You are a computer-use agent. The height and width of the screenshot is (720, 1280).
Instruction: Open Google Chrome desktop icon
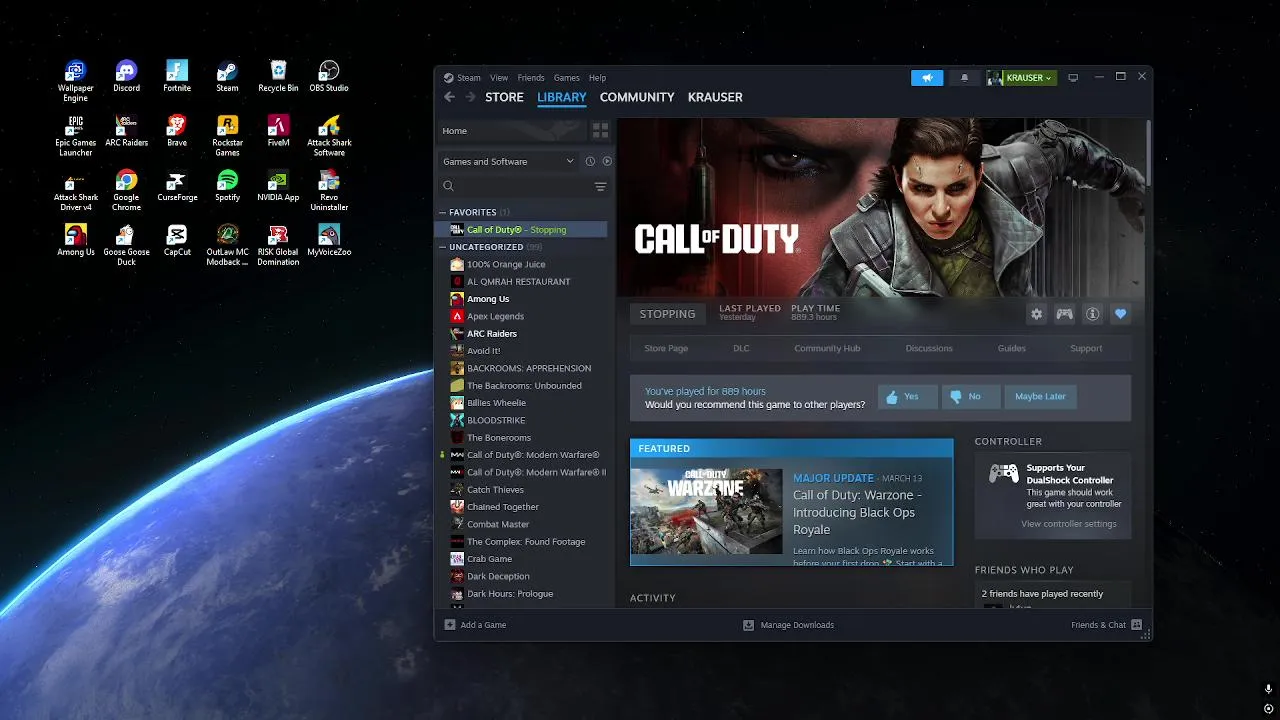[x=126, y=191]
